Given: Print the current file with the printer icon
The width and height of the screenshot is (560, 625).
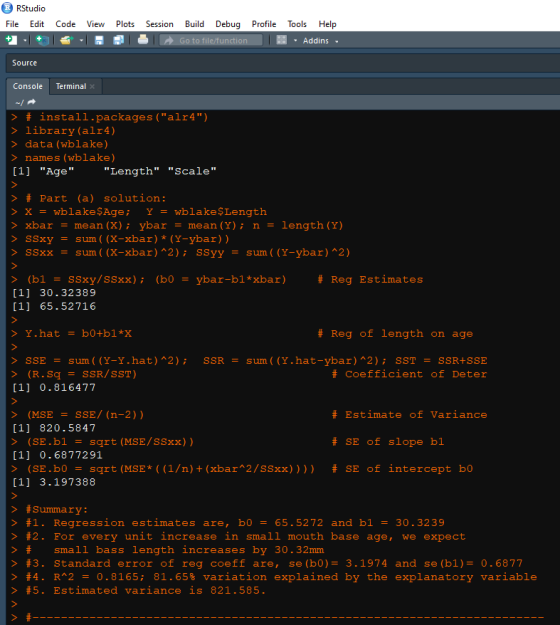Looking at the screenshot, I should click(x=143, y=40).
